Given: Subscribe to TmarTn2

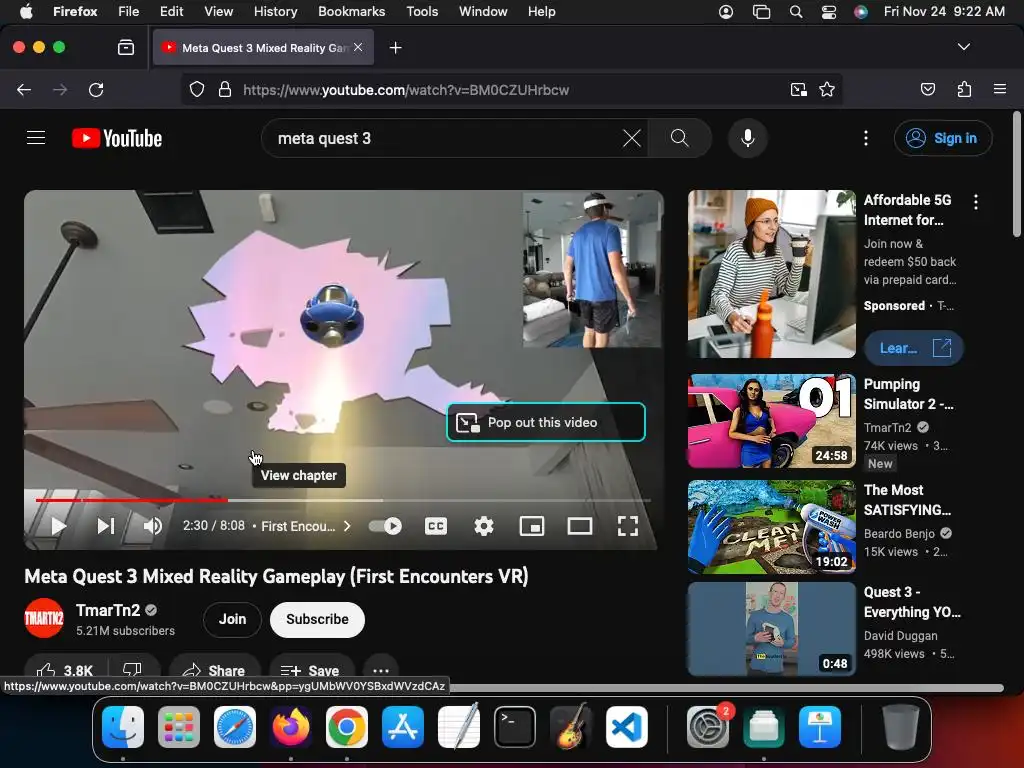Looking at the screenshot, I should [317, 619].
